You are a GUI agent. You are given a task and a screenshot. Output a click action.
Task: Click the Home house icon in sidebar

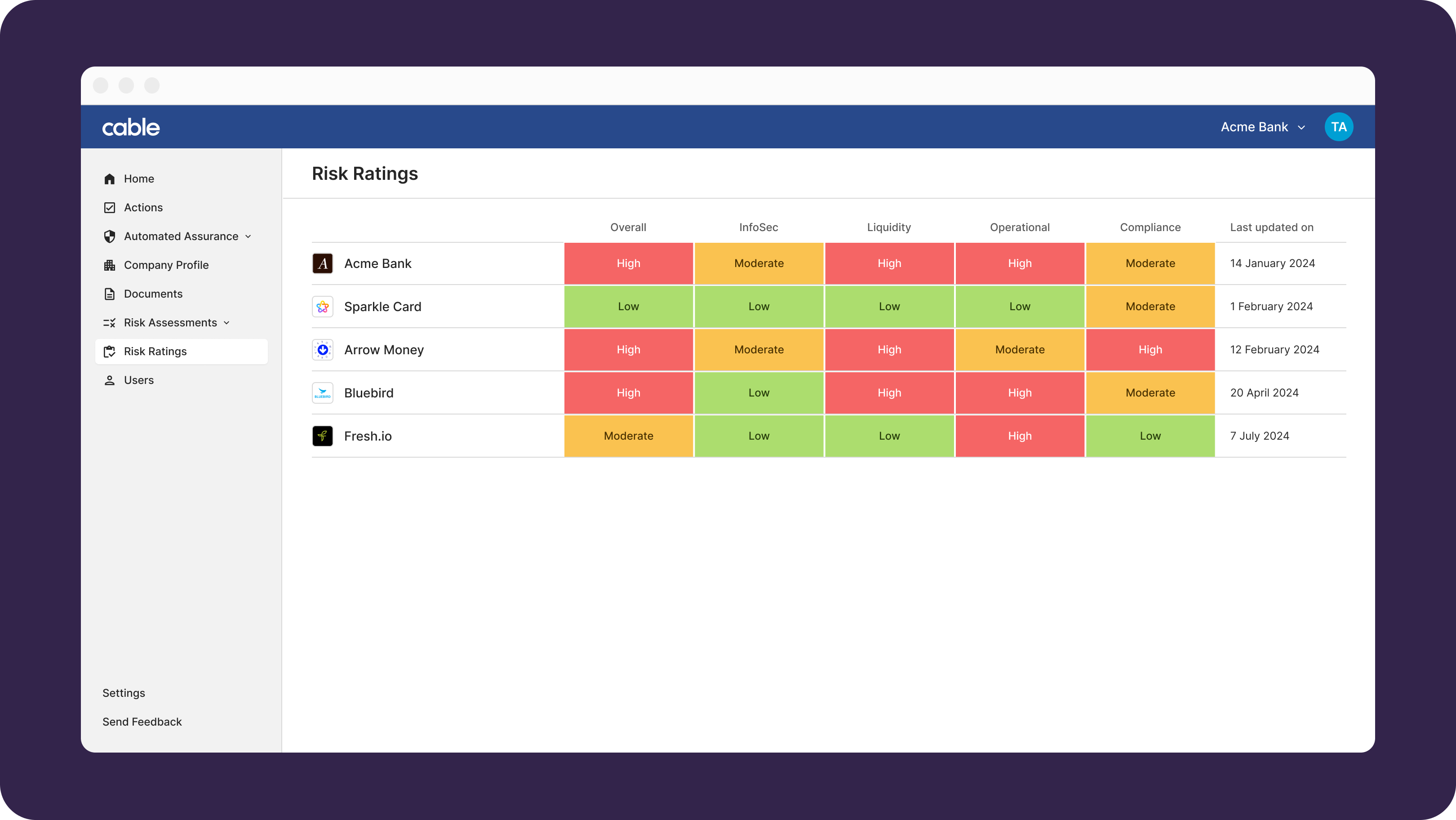click(x=110, y=179)
